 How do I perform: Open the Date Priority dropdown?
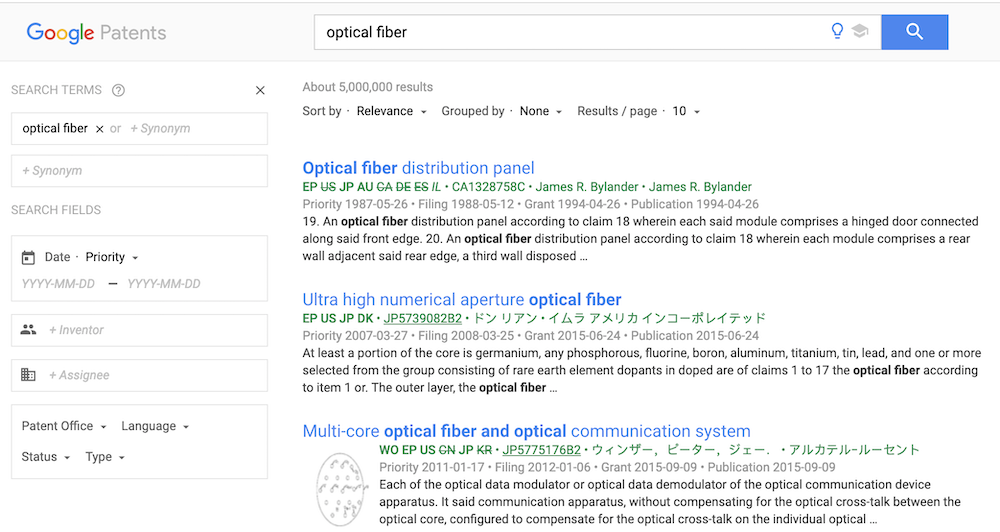click(112, 257)
